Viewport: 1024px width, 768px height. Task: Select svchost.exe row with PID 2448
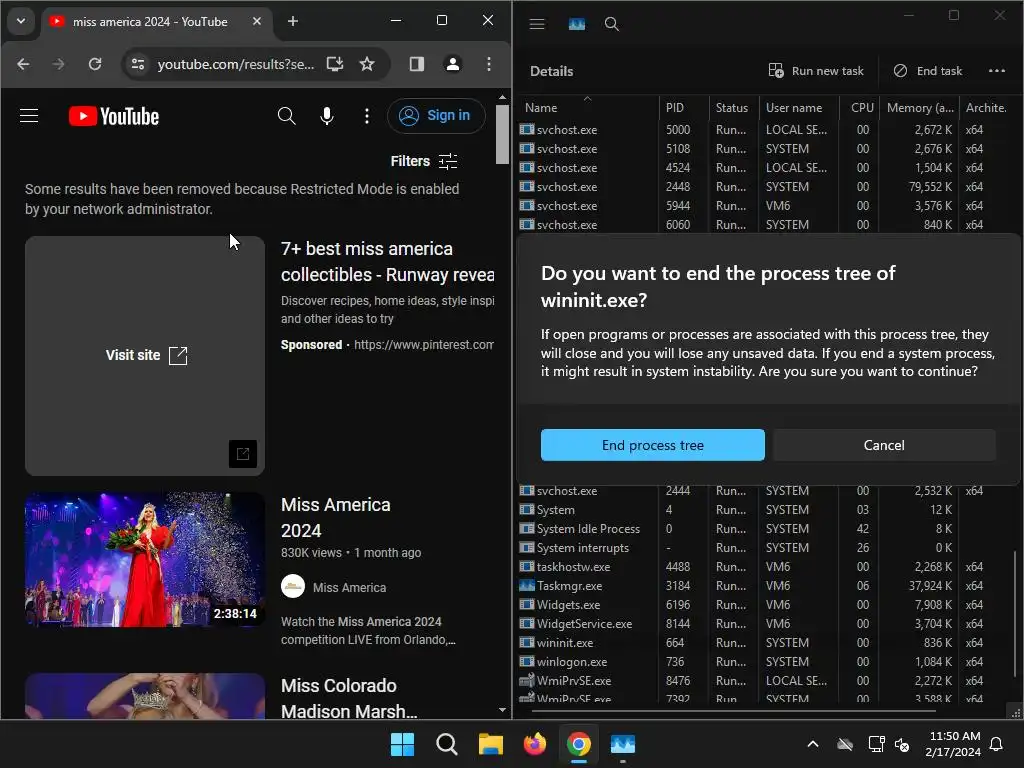764,186
